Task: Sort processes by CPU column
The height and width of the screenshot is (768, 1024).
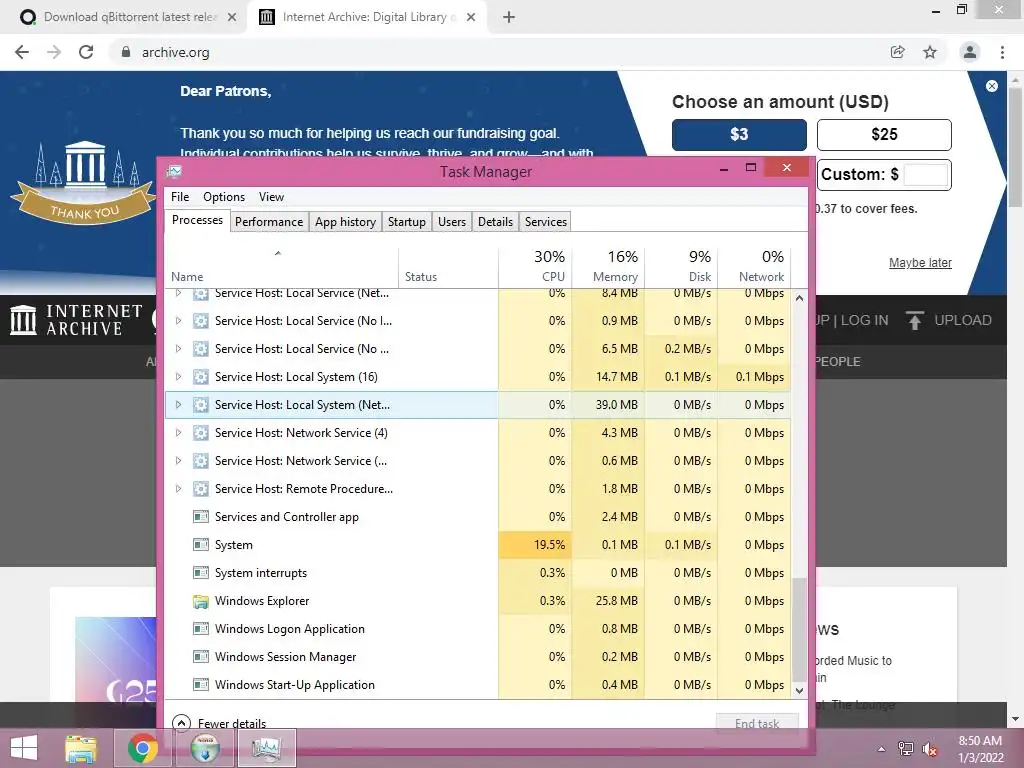Action: pos(536,267)
